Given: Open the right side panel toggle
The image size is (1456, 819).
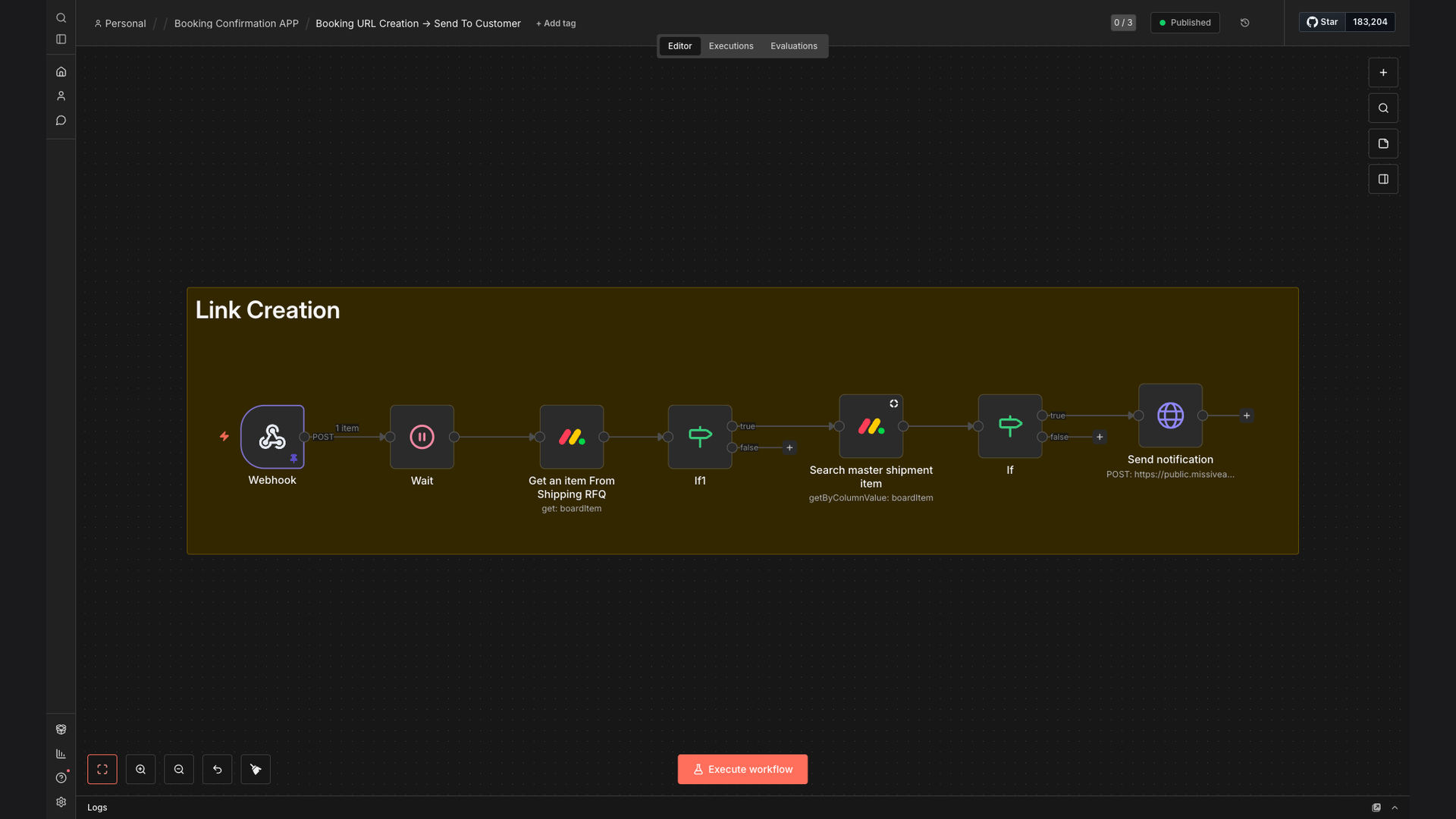Looking at the screenshot, I should click(1383, 180).
